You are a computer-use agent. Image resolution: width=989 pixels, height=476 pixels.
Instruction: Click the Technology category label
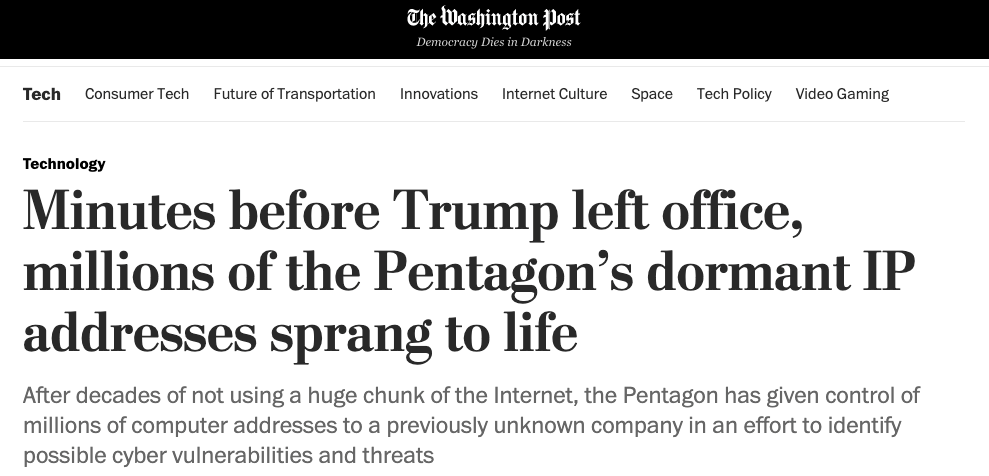(64, 164)
